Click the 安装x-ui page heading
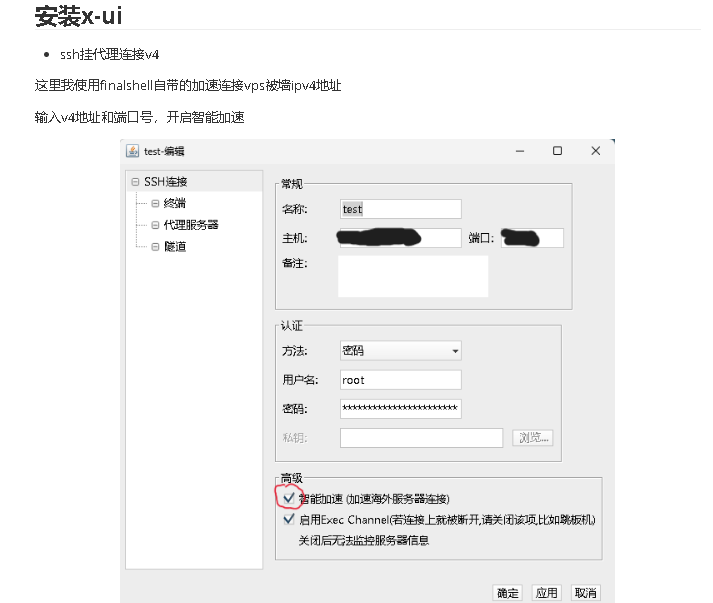The image size is (713, 603). [x=79, y=16]
